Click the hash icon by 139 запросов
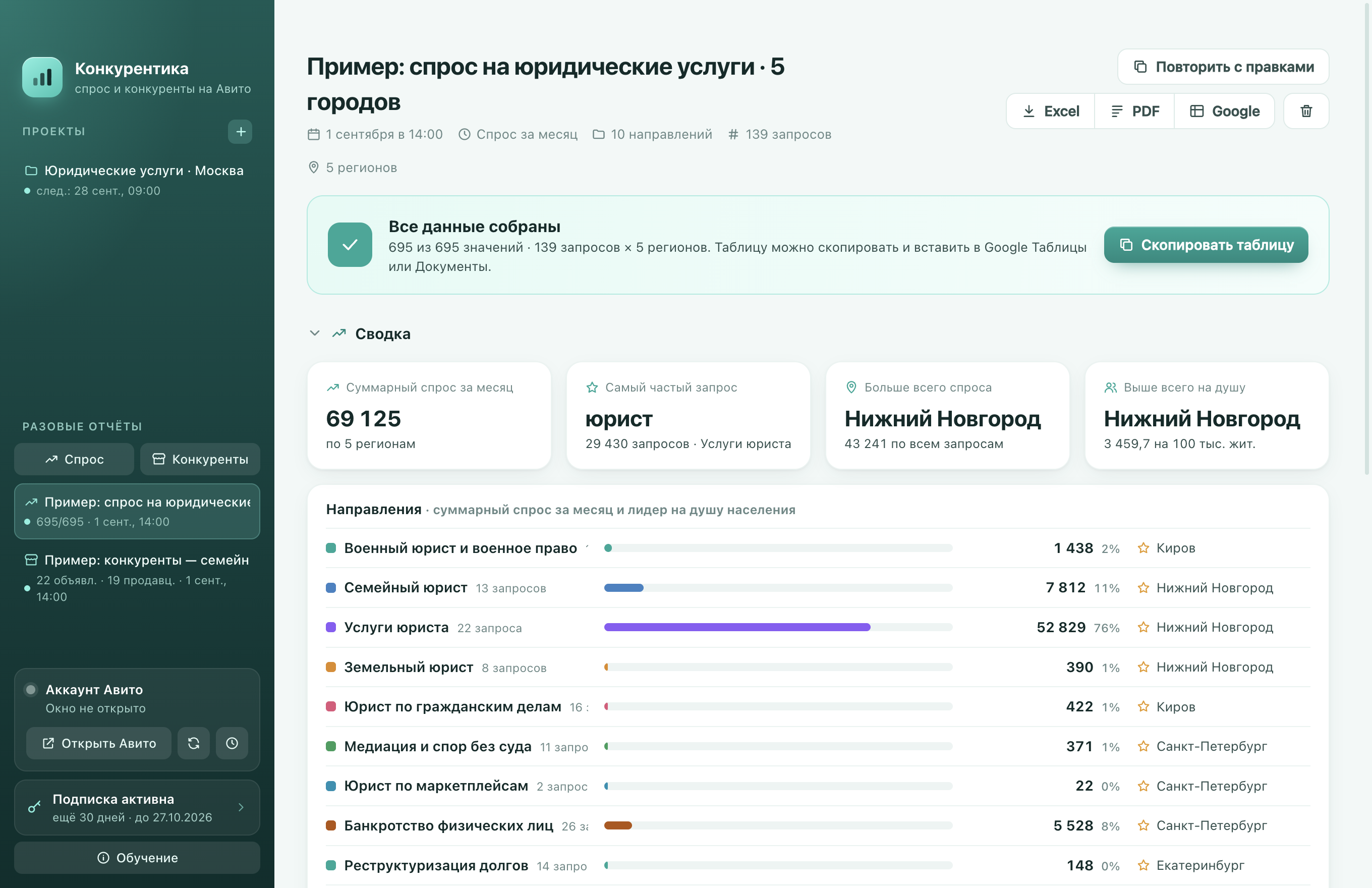Viewport: 1372px width, 888px height. [733, 134]
